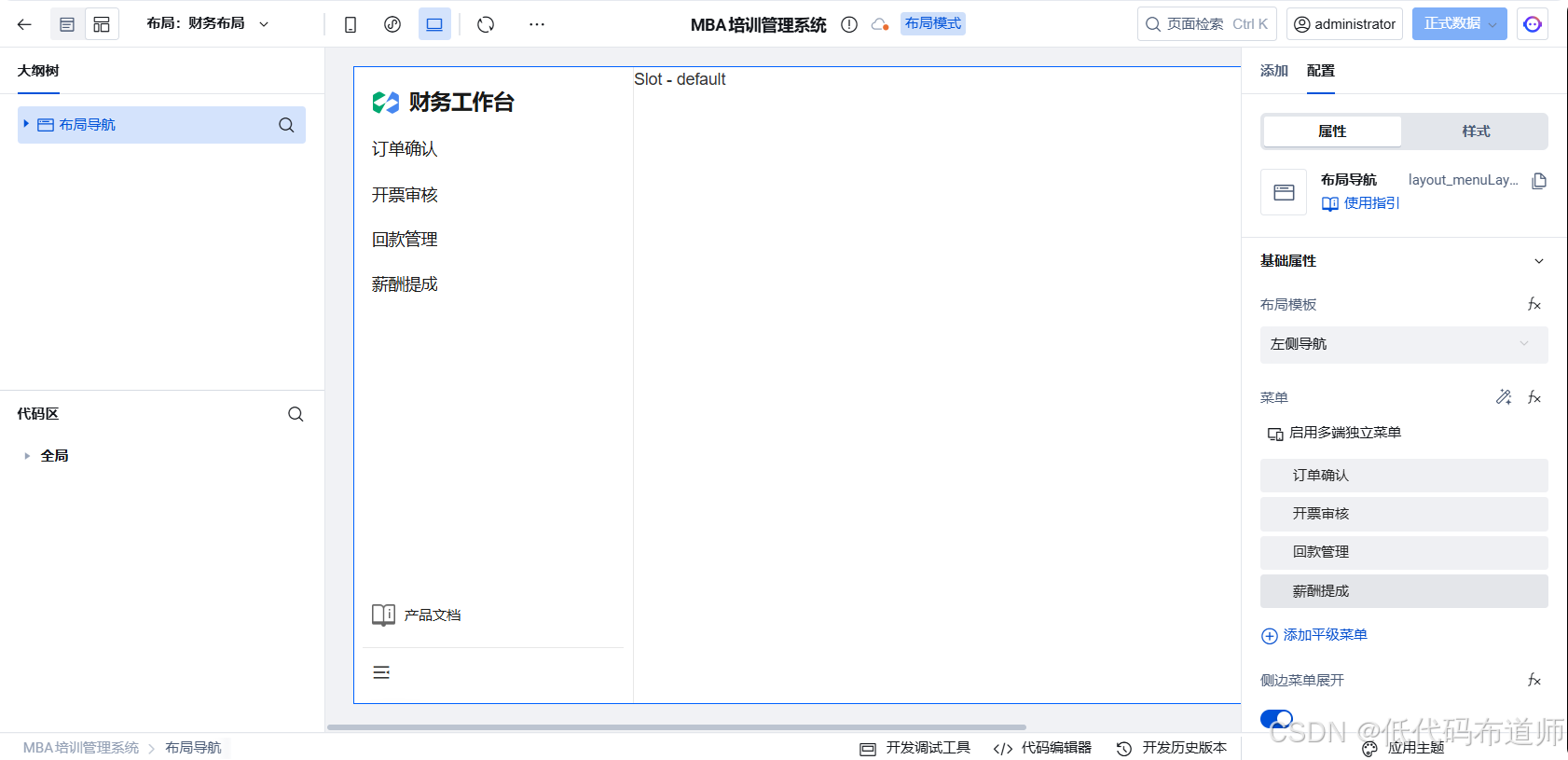Open 应用主题 palette in bottom bar
1568x760 pixels.
tap(1403, 748)
